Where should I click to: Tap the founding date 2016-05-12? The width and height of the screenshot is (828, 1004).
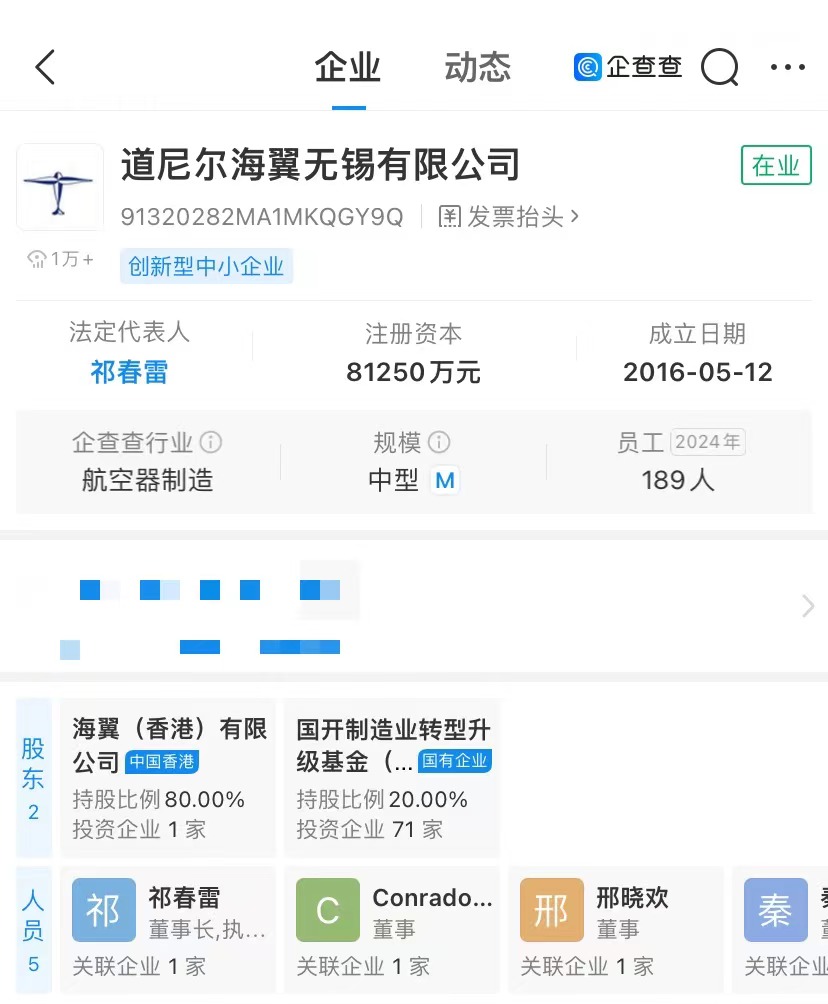click(x=698, y=372)
